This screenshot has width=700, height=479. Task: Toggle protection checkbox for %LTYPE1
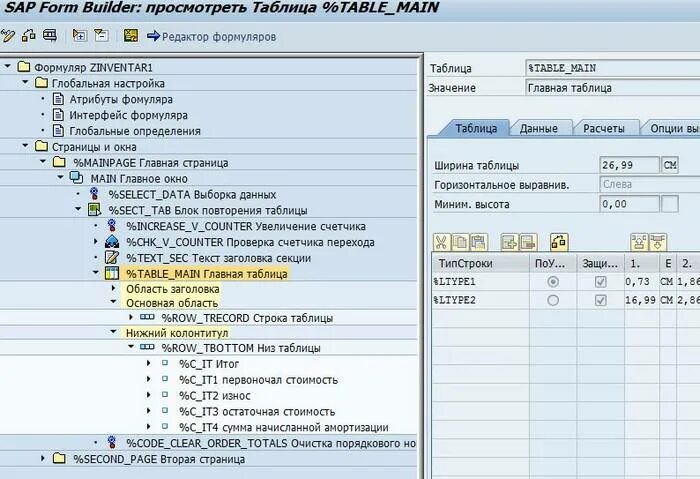point(600,282)
